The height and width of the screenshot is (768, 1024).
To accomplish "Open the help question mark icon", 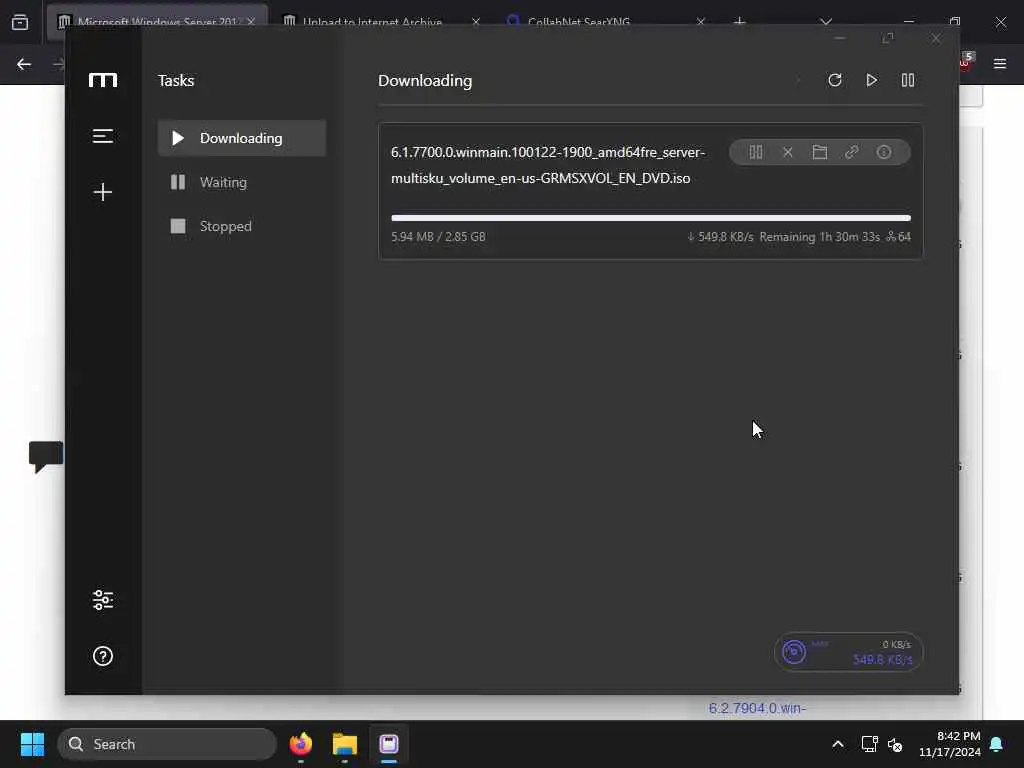I will (x=103, y=656).
